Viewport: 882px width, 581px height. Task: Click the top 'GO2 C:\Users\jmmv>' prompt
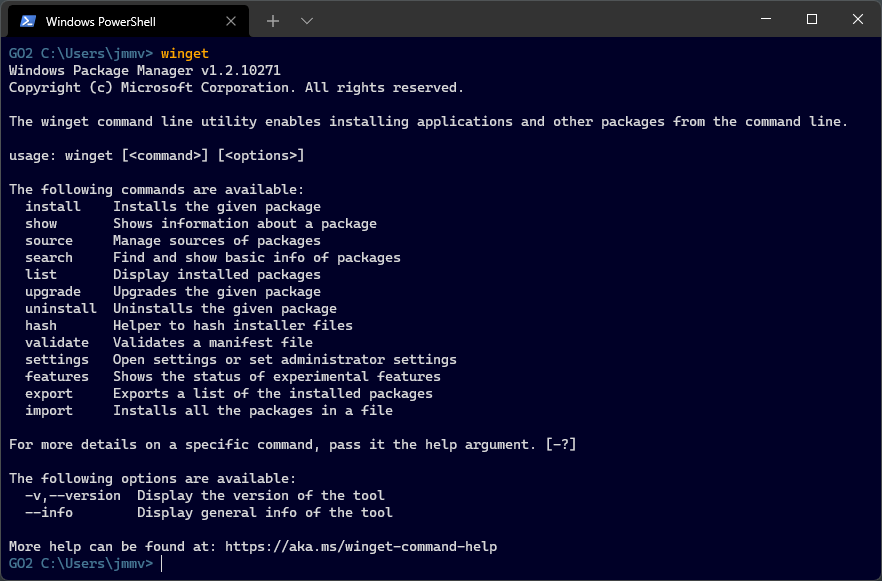point(80,53)
